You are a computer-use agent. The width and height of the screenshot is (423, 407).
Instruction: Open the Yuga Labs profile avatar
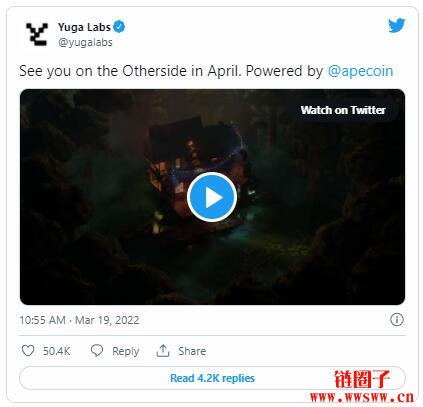pos(37,34)
